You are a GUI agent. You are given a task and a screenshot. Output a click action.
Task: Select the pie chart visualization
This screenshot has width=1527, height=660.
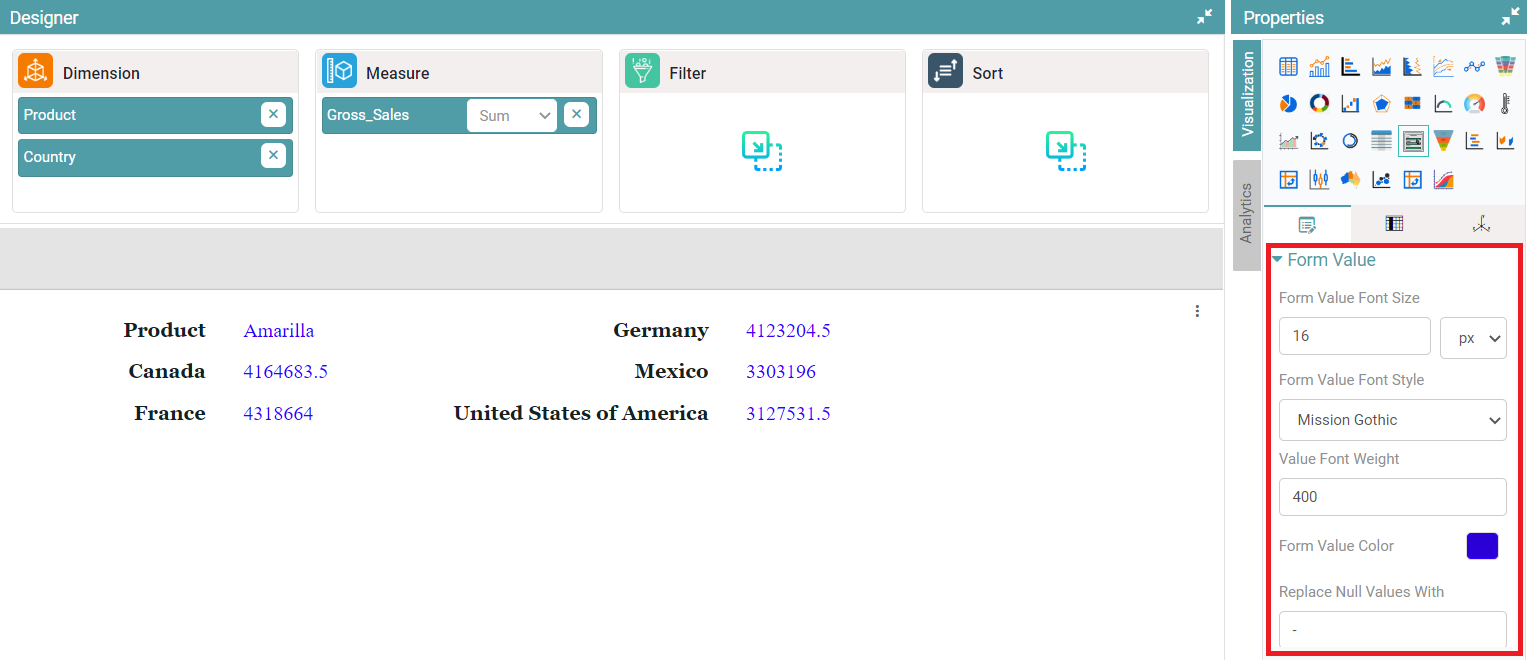pos(1288,104)
